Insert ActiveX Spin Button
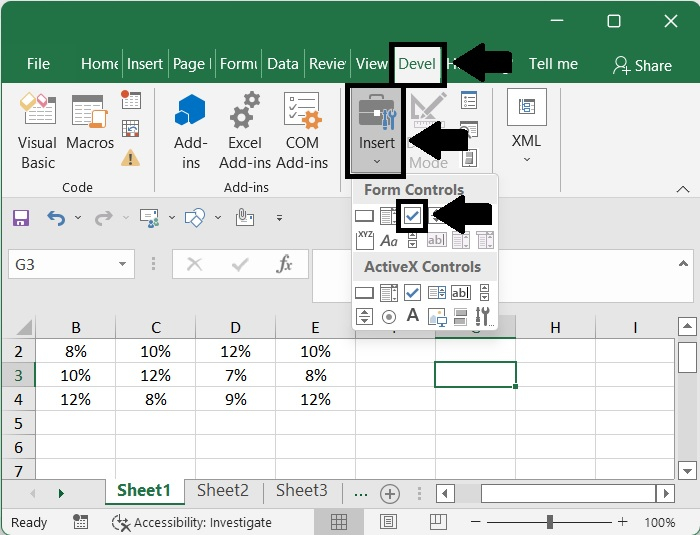Image resolution: width=700 pixels, height=535 pixels. click(364, 317)
